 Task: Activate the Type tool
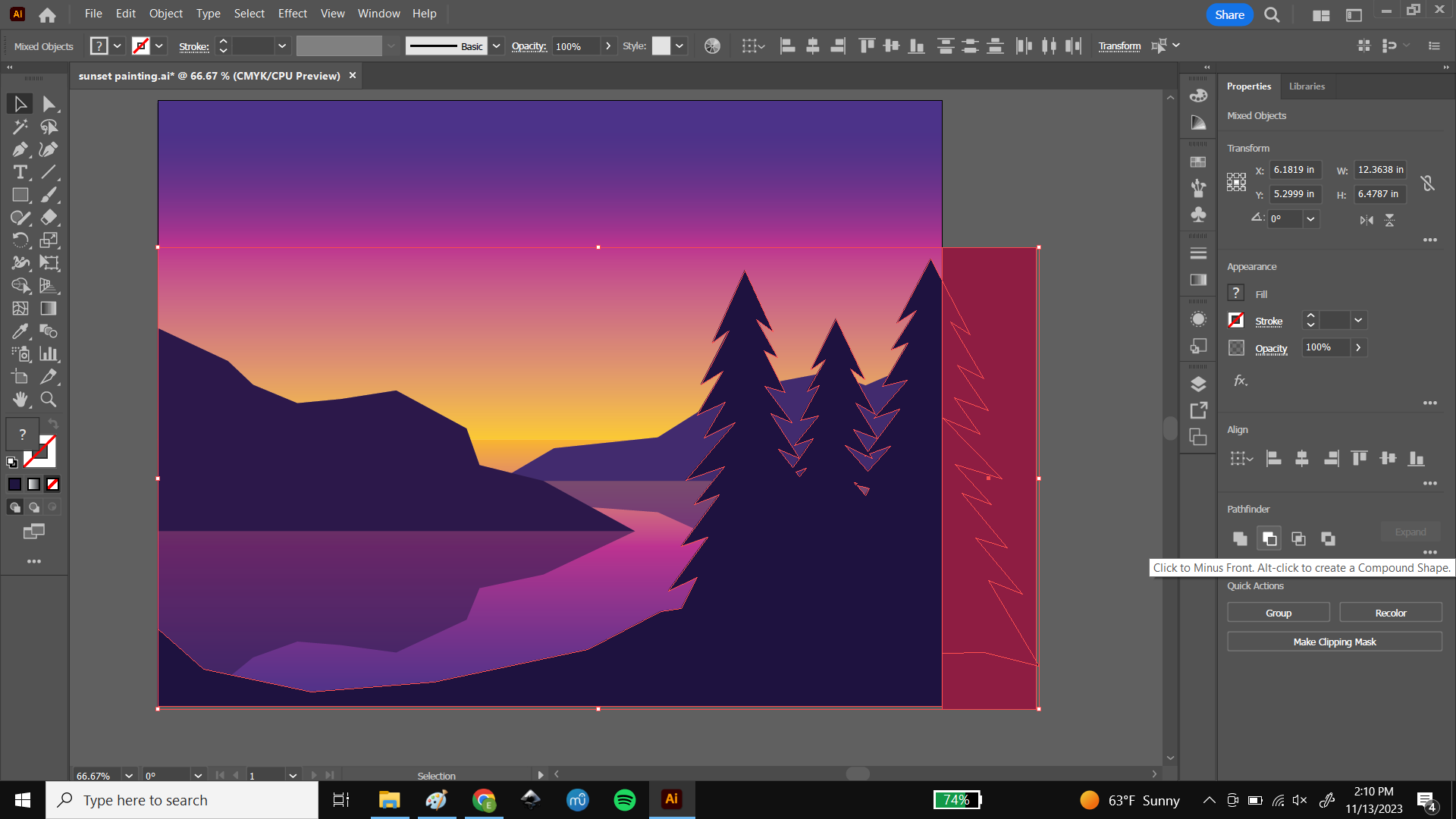[x=20, y=172]
